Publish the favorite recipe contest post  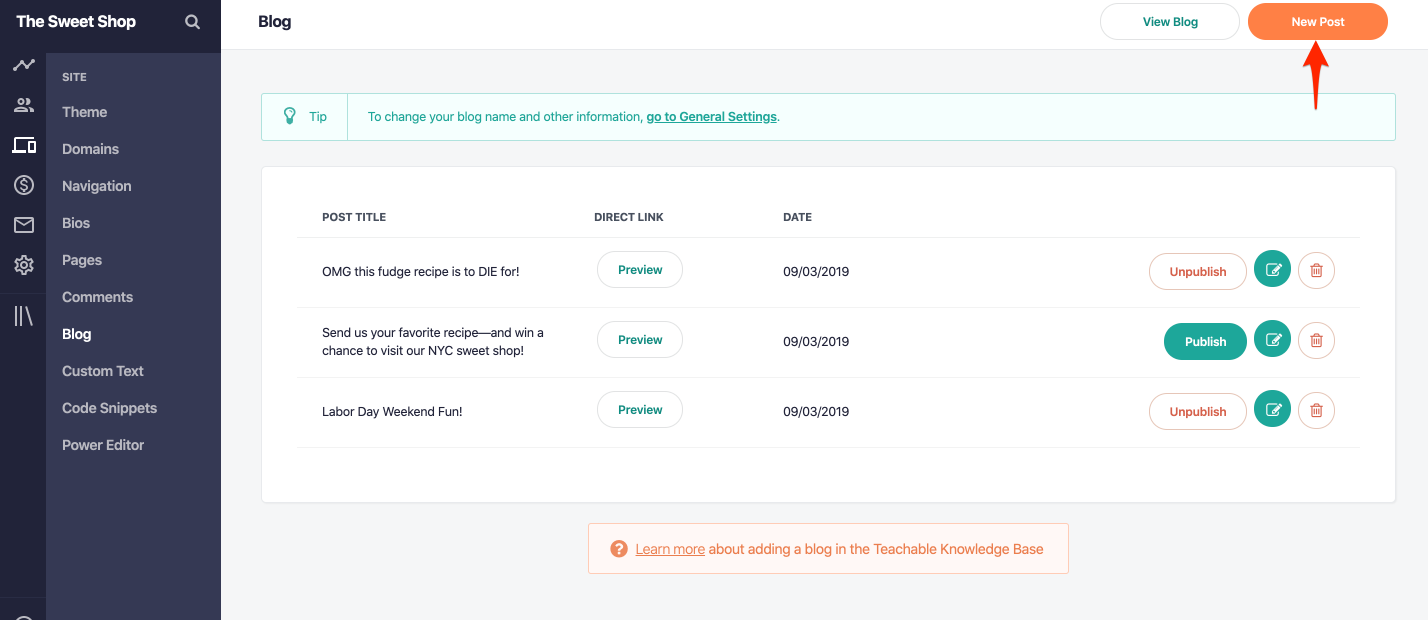coord(1205,341)
